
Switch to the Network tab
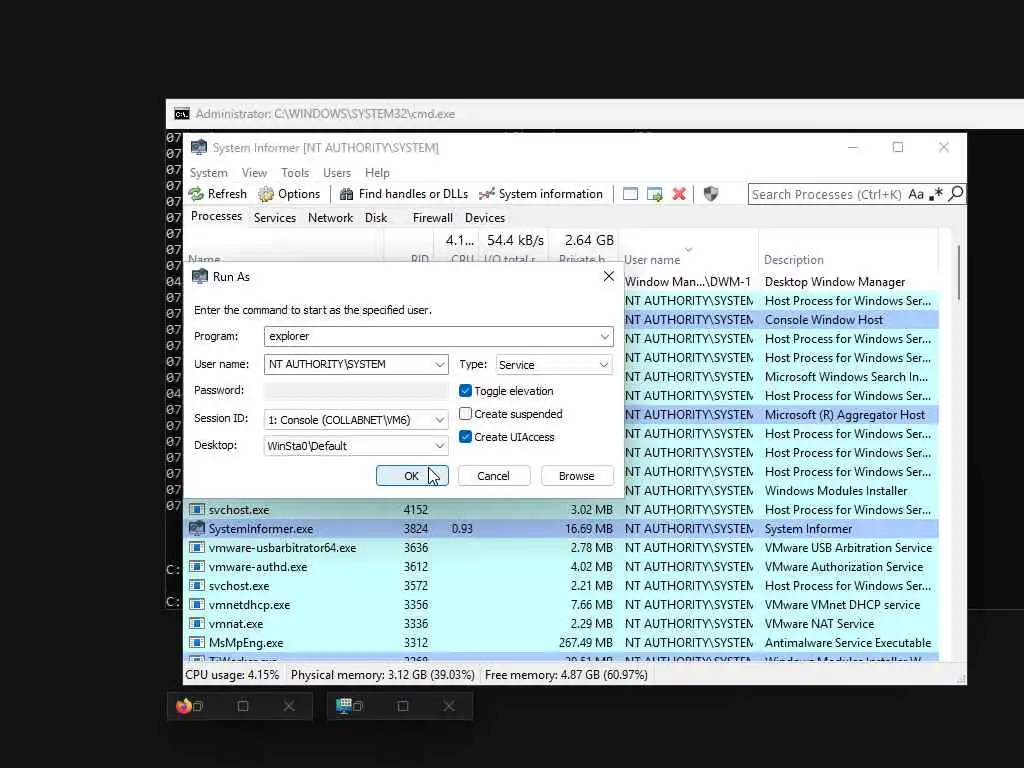(x=330, y=217)
